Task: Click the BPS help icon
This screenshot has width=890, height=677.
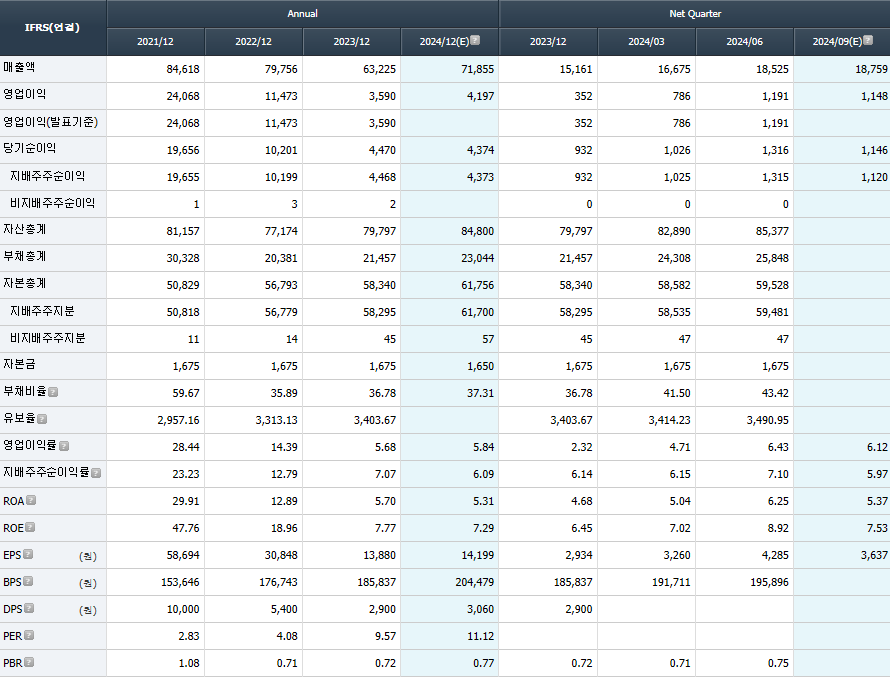Action: click(x=28, y=581)
